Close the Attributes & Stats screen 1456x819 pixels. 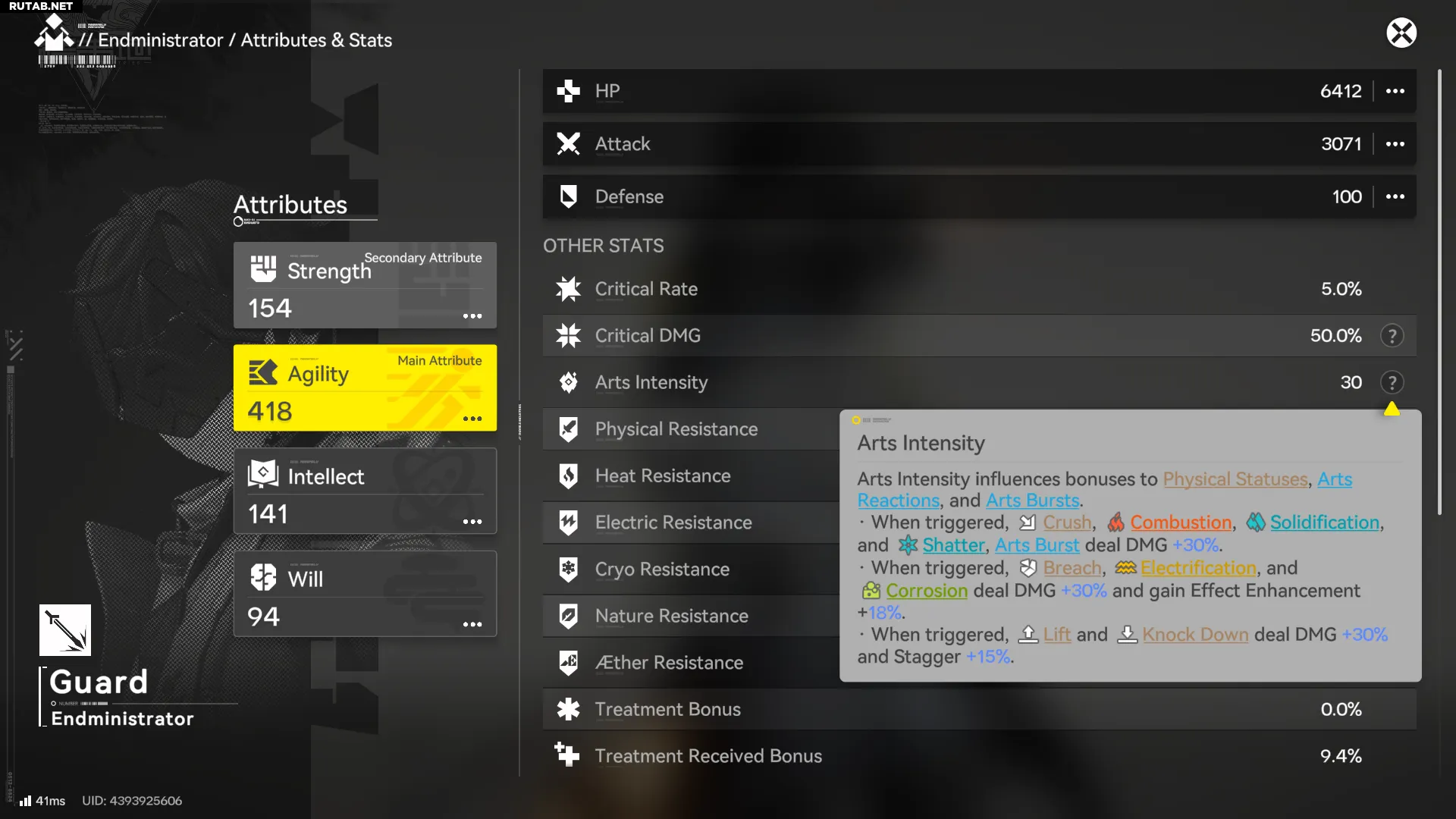(1401, 33)
